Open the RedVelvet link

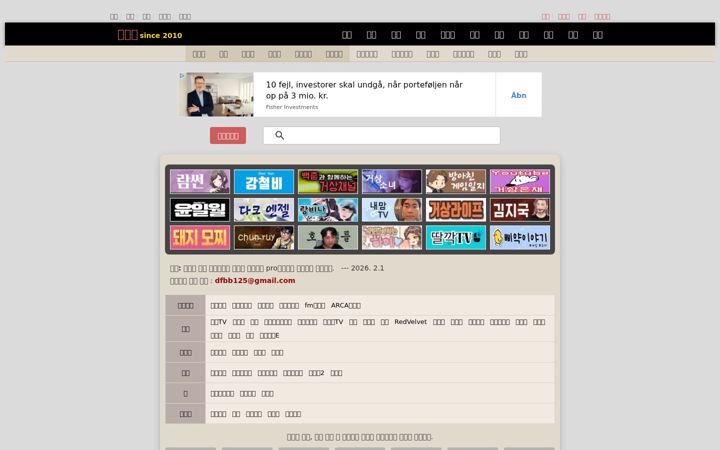click(411, 322)
